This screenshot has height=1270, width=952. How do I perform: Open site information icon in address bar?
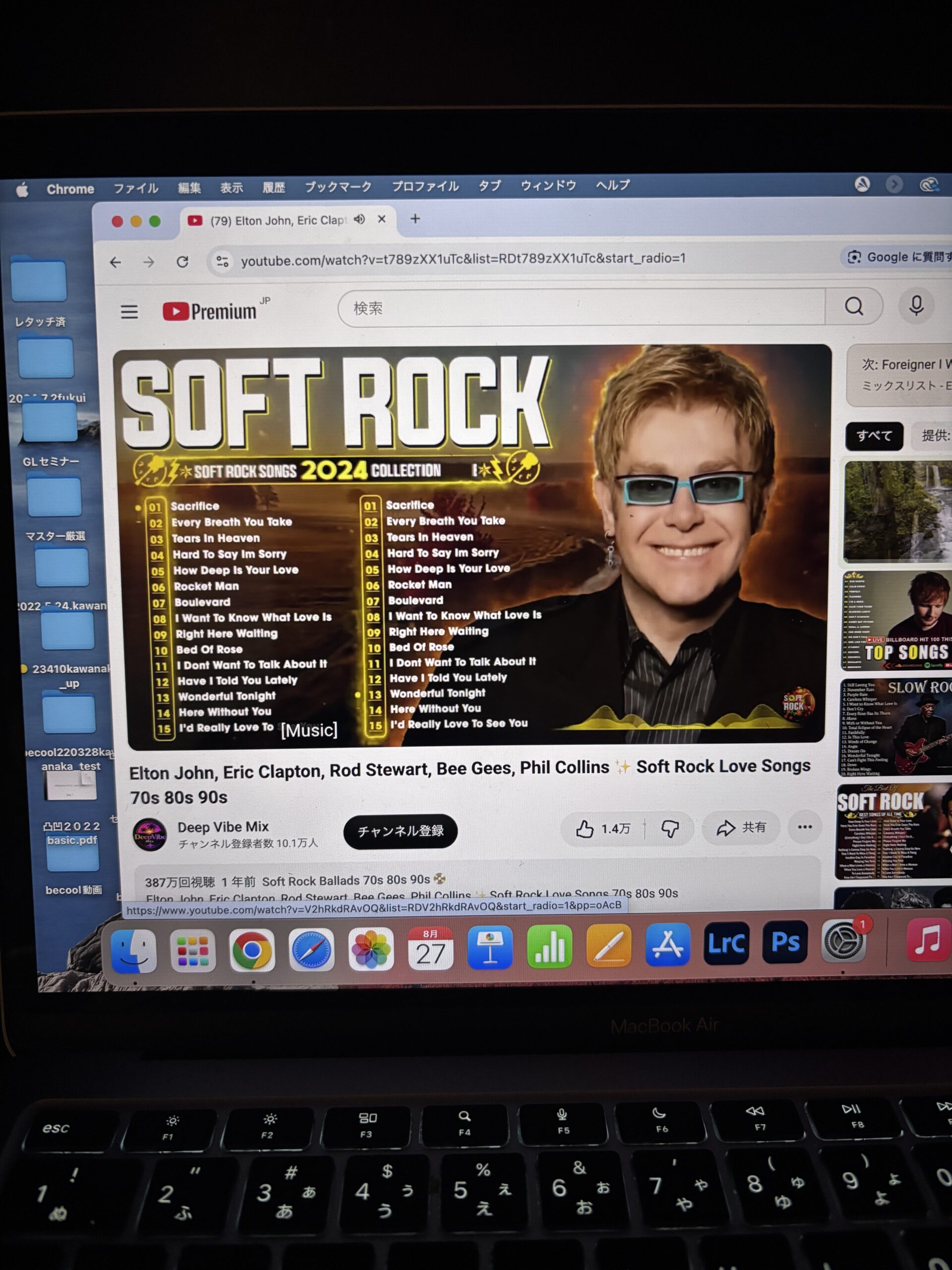pyautogui.click(x=222, y=262)
